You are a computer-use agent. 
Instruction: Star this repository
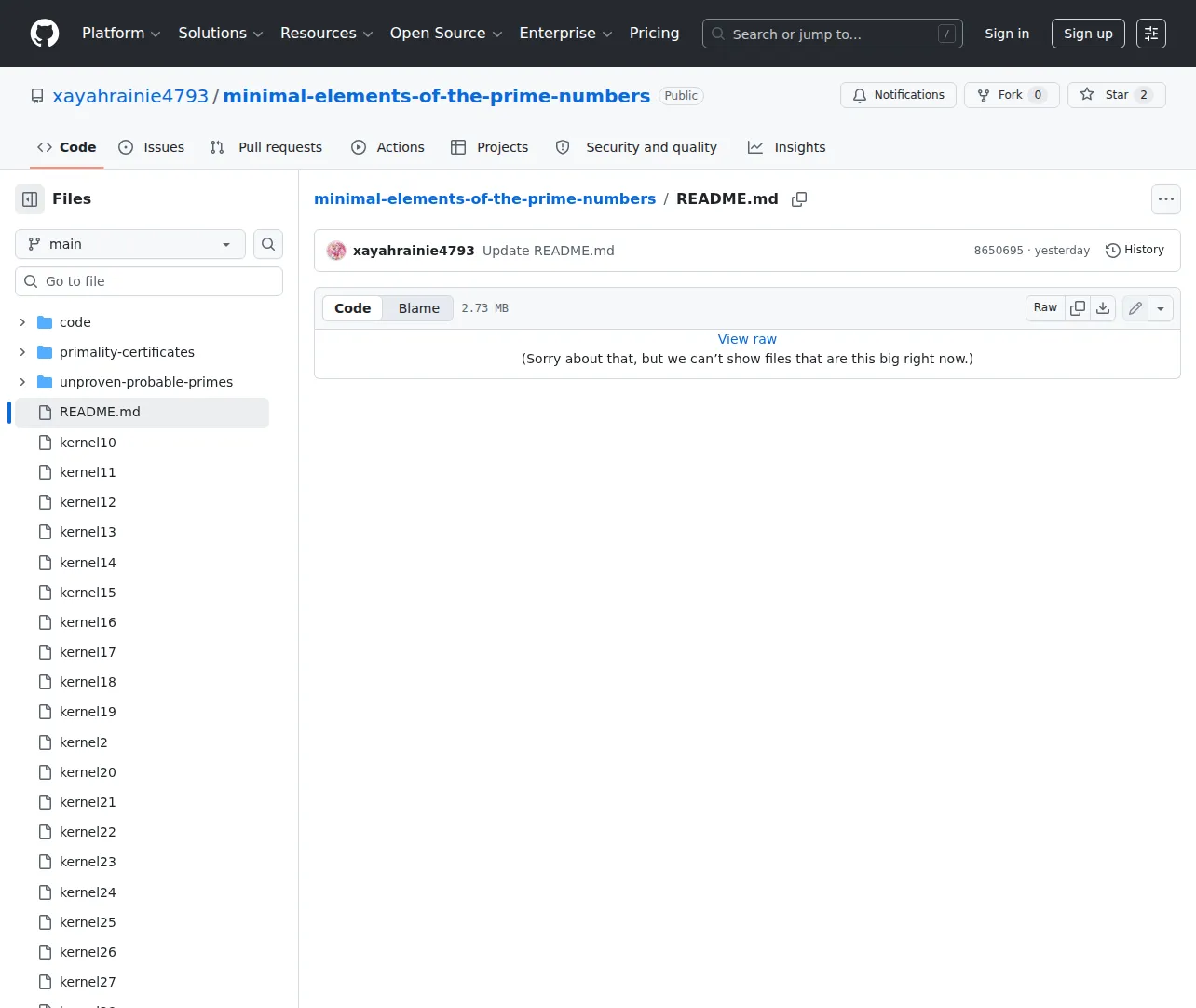[x=1116, y=95]
